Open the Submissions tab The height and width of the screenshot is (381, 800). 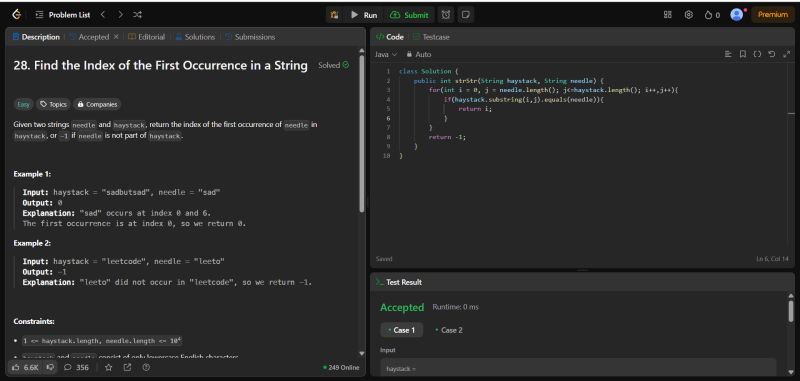pos(250,37)
